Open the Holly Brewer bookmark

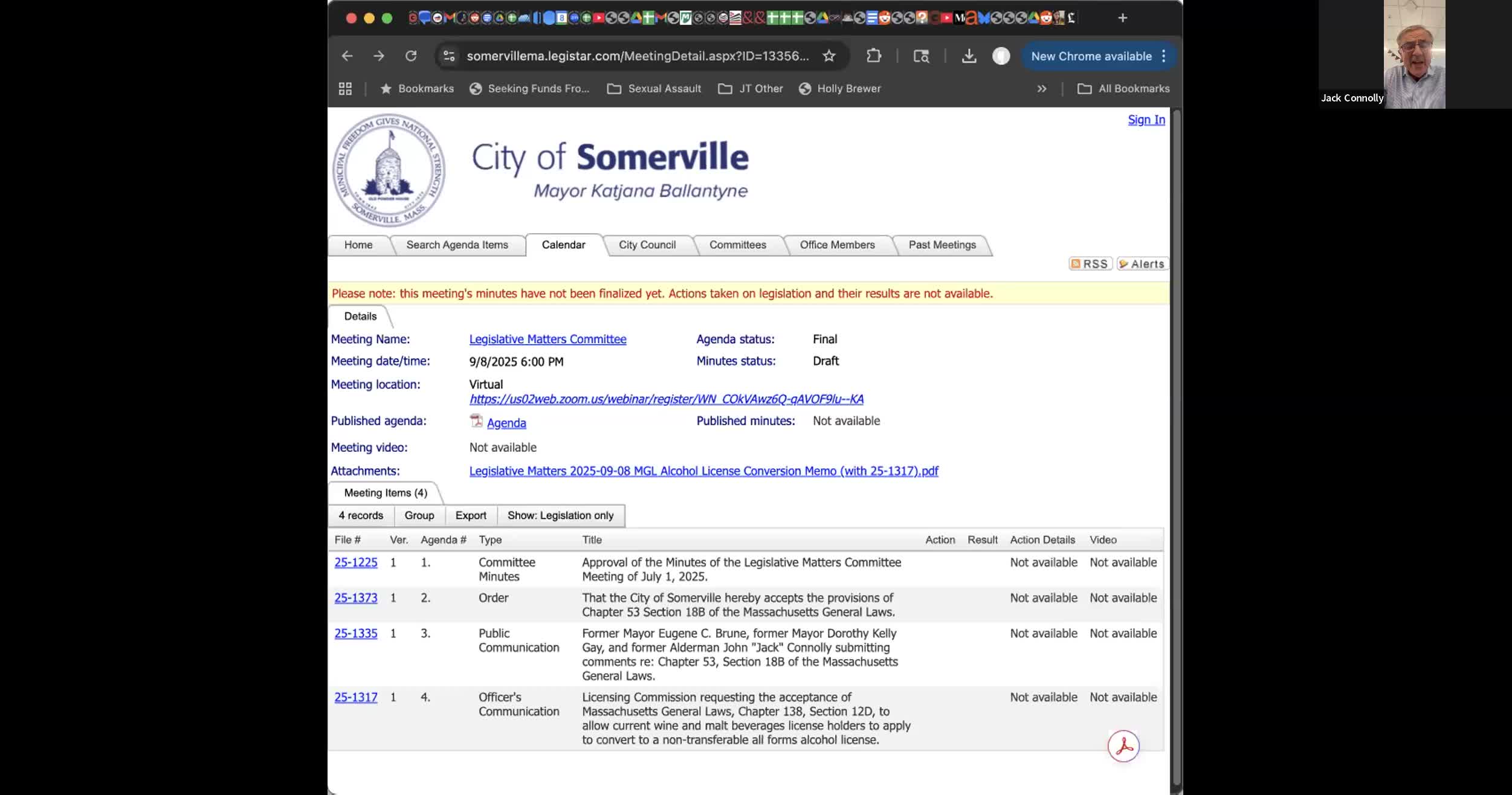click(x=840, y=89)
